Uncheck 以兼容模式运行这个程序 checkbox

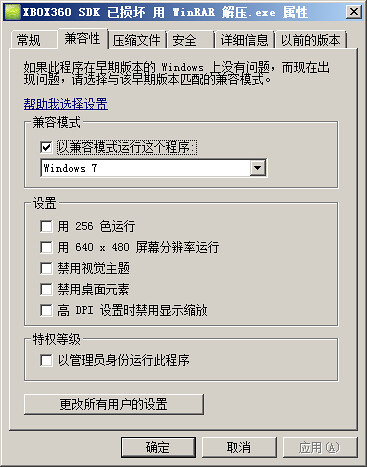pos(46,147)
